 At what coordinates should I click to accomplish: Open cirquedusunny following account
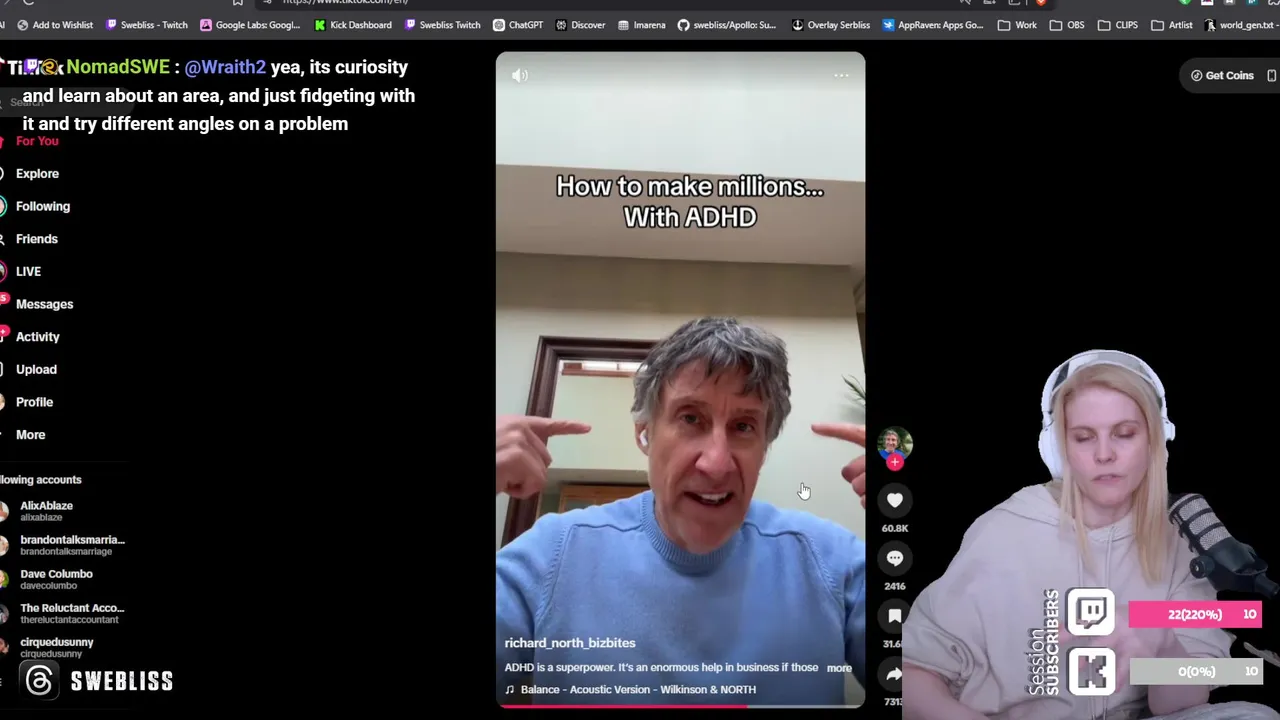pyautogui.click(x=56, y=647)
